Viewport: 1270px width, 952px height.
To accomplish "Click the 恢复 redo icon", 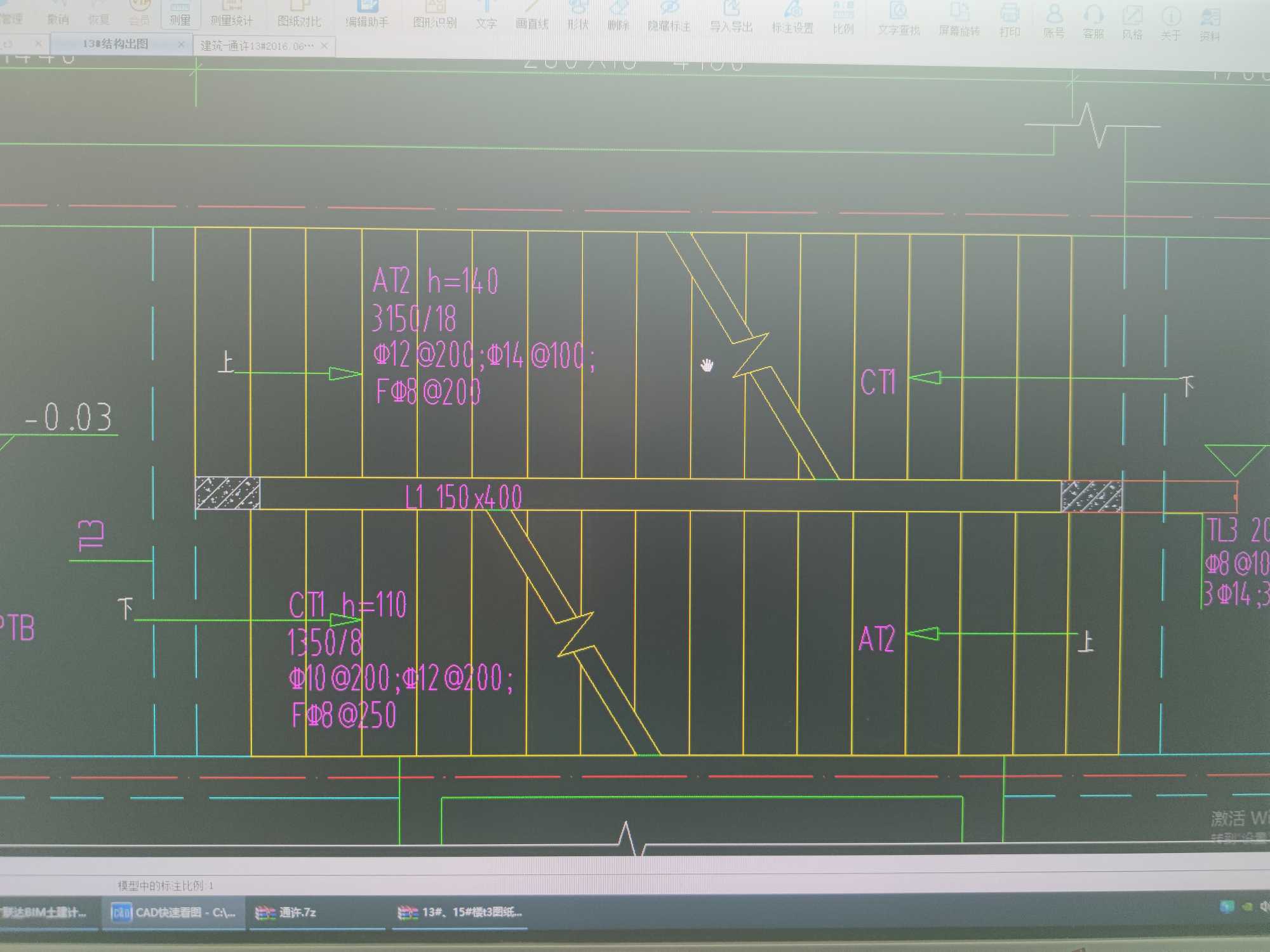I will pos(98,13).
